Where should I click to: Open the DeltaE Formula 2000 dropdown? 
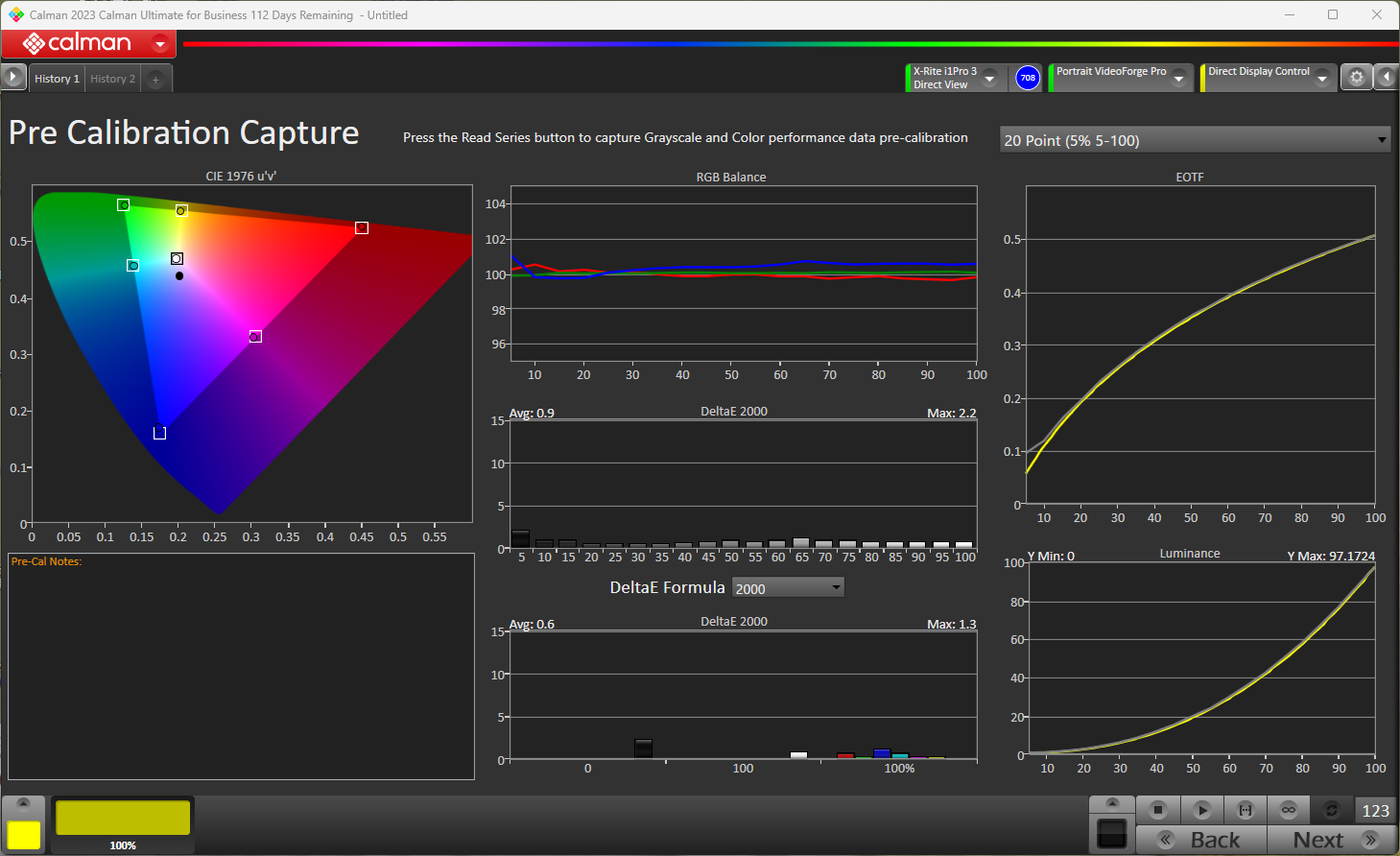click(788, 588)
